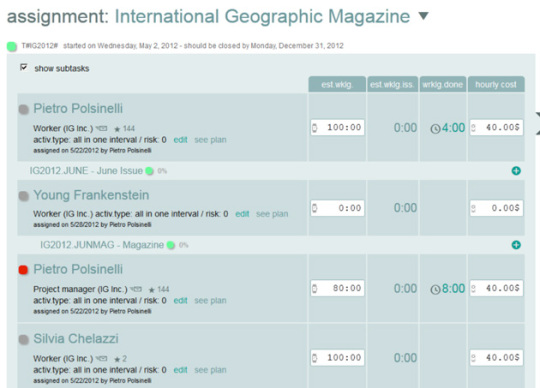Click see plan for Silvia Chelazzi
Viewport: 540px width, 388px height.
tap(210, 370)
